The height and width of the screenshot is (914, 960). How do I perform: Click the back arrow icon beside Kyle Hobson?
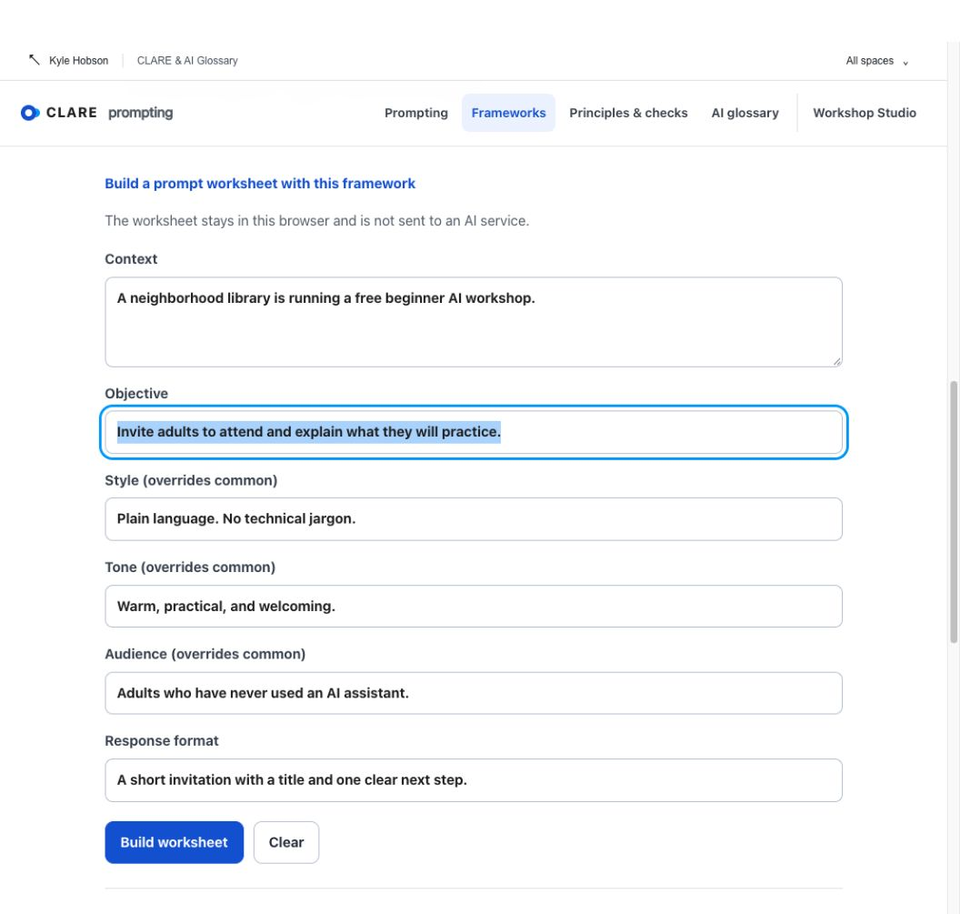pyautogui.click(x=34, y=59)
